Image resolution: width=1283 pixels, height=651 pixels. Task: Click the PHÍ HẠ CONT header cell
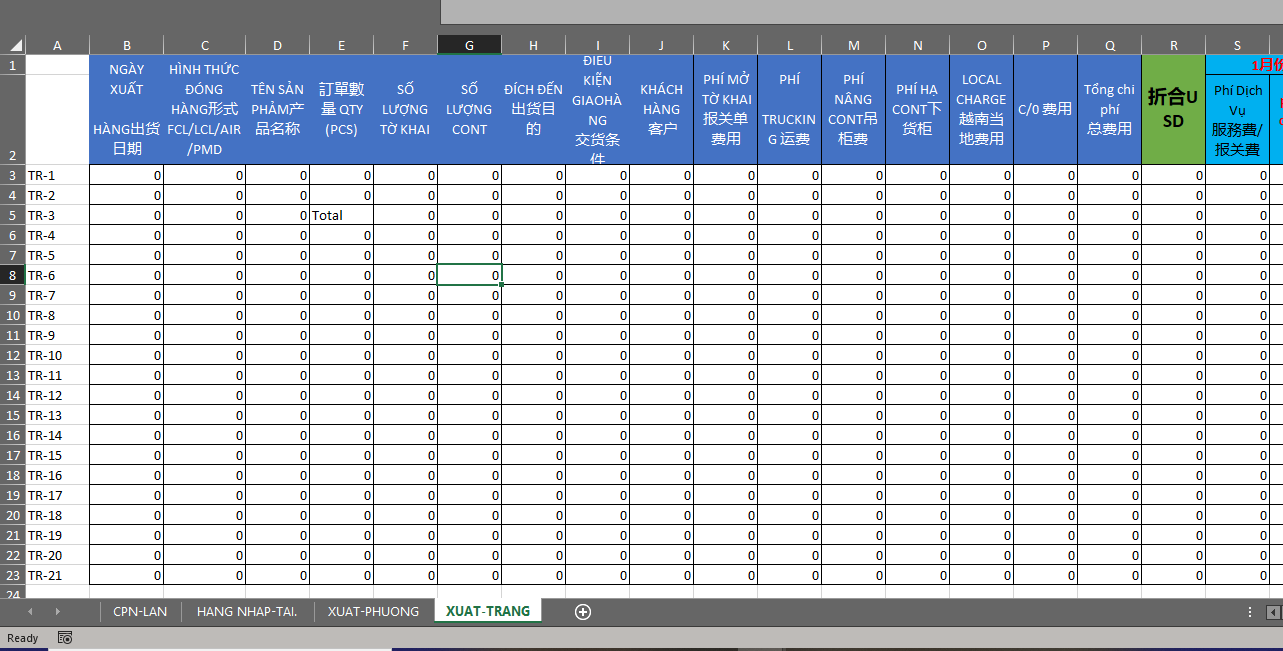pos(917,110)
